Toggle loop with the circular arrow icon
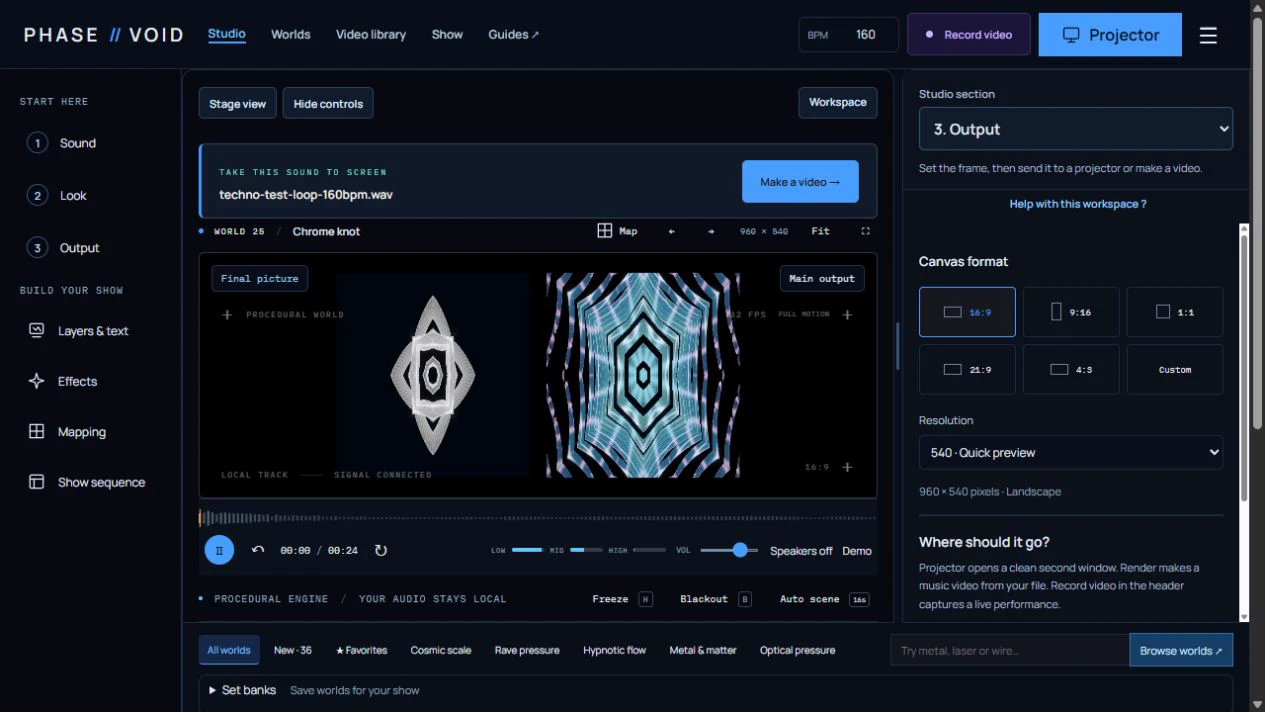The image size is (1265, 712). point(380,550)
